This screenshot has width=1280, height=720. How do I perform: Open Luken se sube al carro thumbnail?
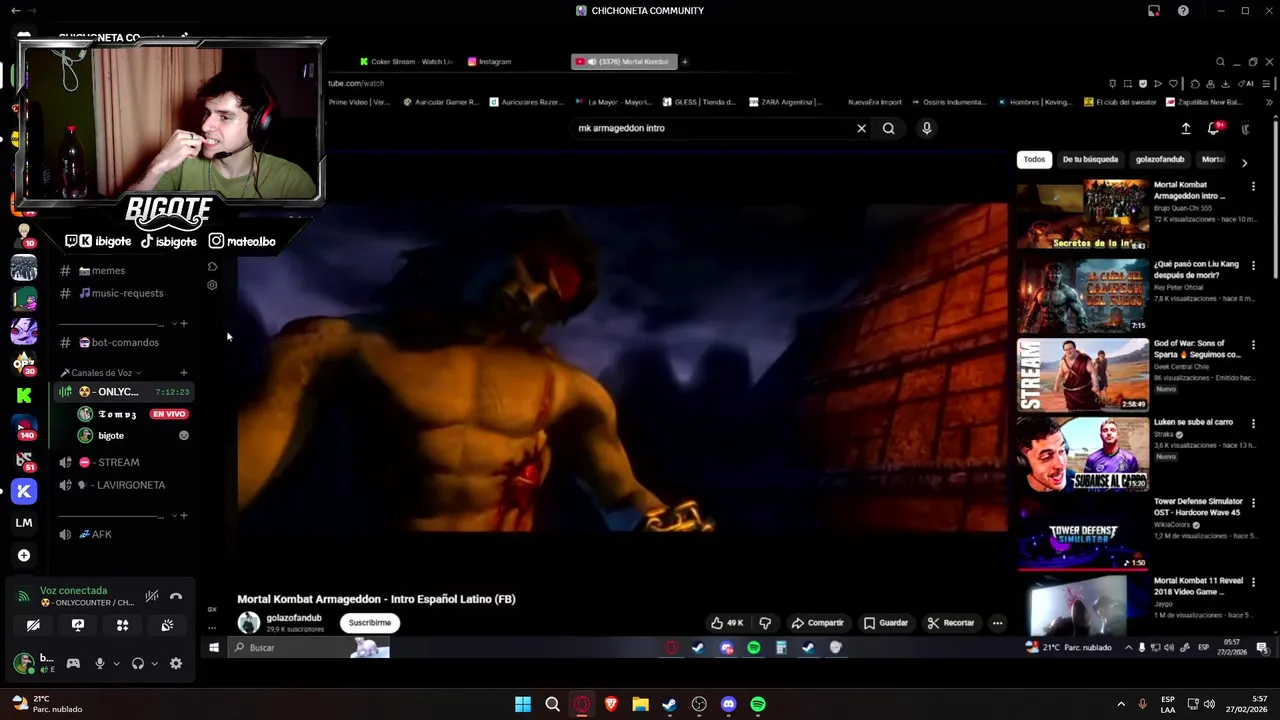pyautogui.click(x=1083, y=454)
